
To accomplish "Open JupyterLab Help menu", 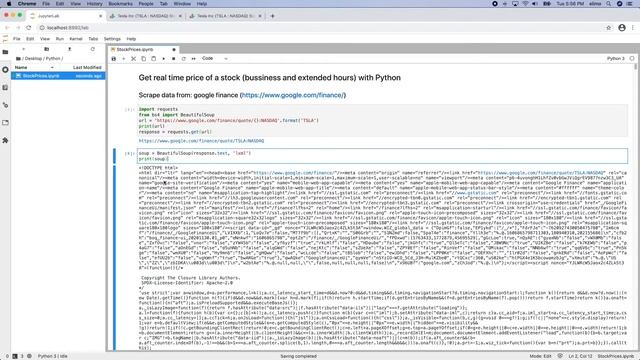I will click(131, 39).
